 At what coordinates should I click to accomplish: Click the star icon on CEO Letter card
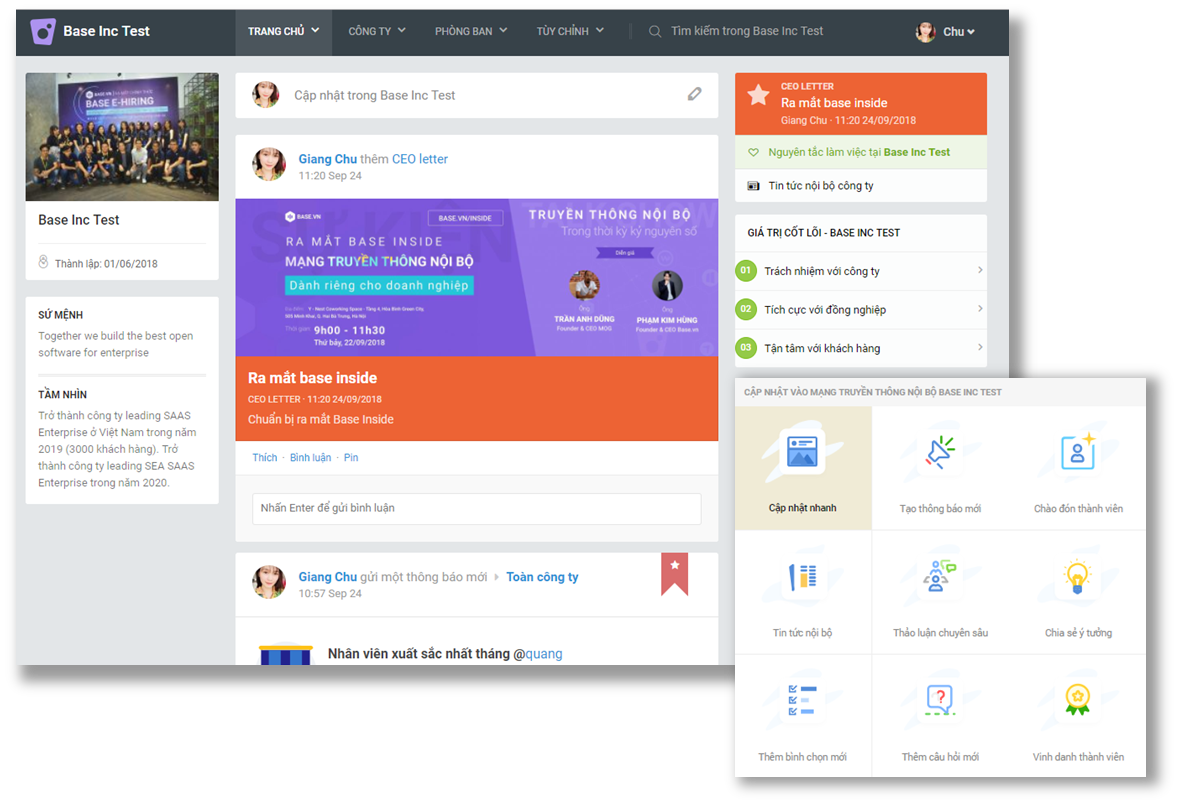point(759,95)
